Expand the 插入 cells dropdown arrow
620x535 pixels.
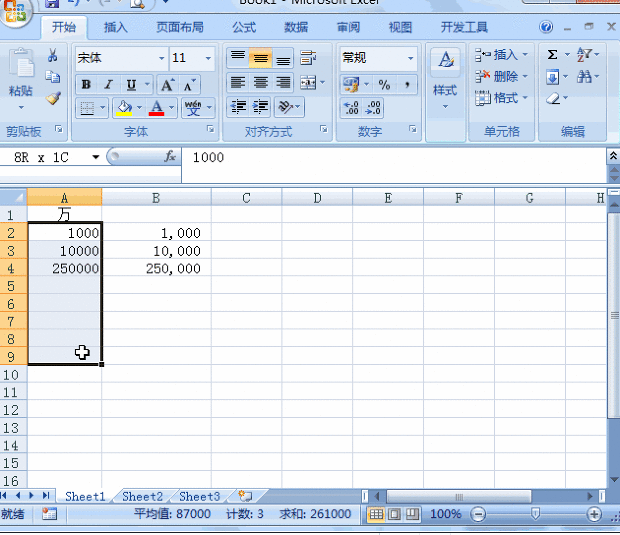[x=525, y=54]
